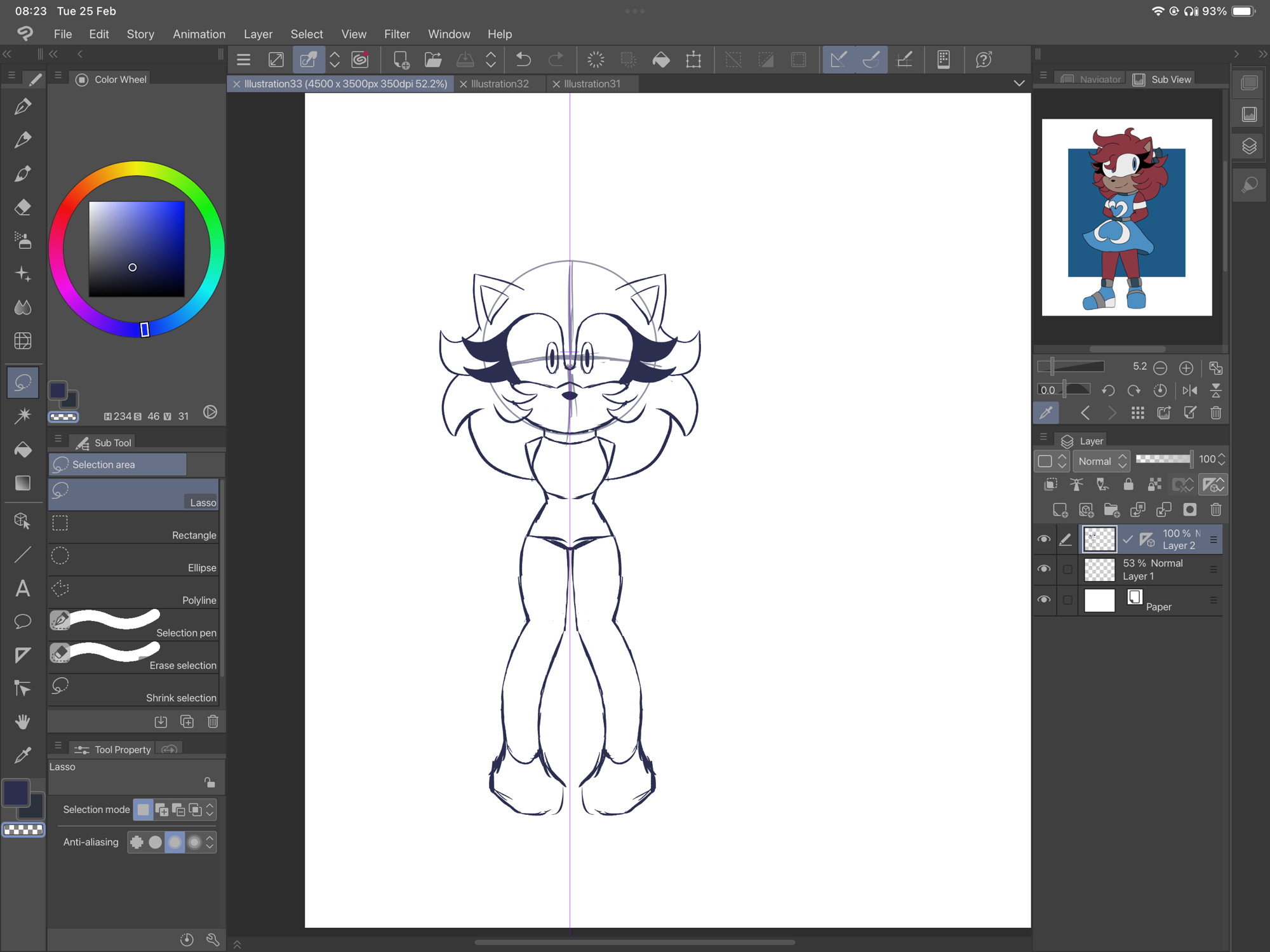Click the Undo arrow in command bar
The height and width of the screenshot is (952, 1270).
[523, 60]
